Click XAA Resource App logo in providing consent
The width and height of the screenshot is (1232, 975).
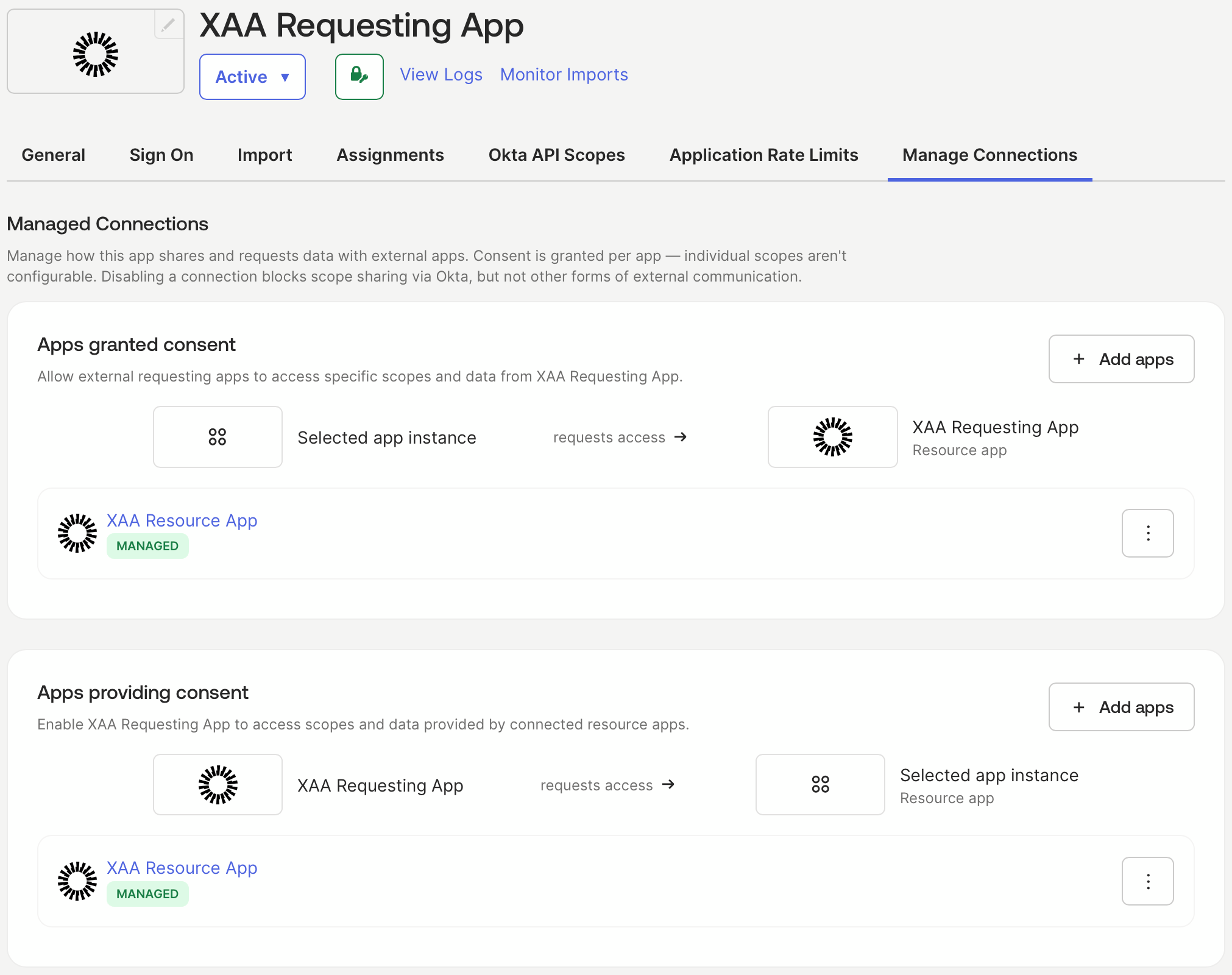(x=77, y=881)
